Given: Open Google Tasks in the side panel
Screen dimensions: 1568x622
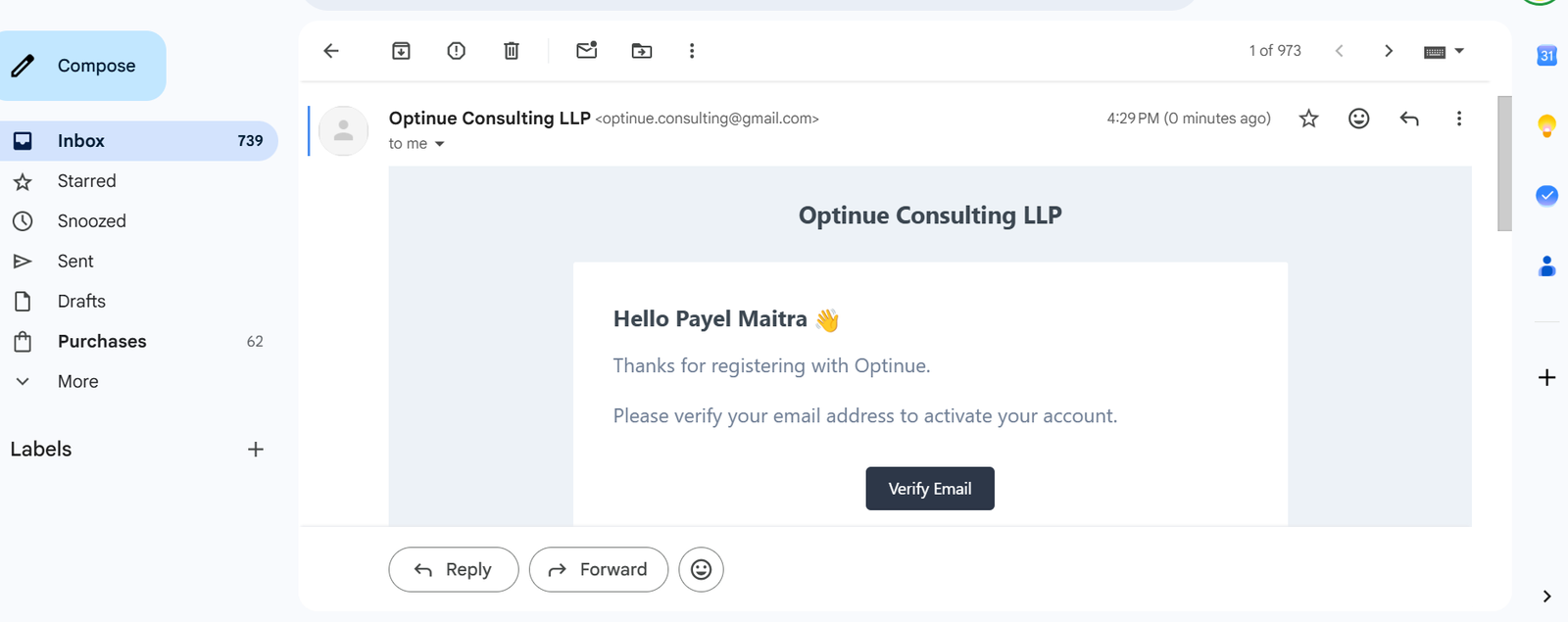Looking at the screenshot, I should [x=1546, y=195].
